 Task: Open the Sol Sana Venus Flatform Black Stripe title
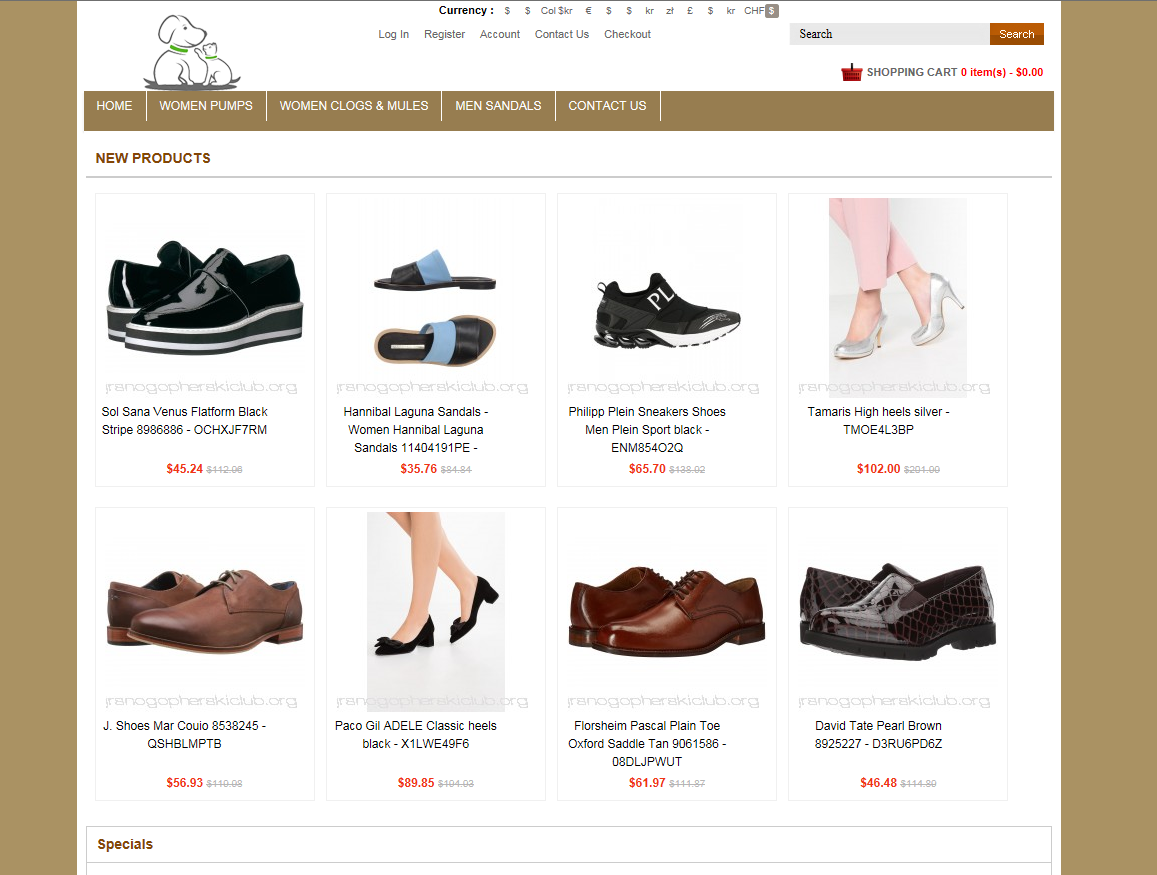(x=184, y=421)
